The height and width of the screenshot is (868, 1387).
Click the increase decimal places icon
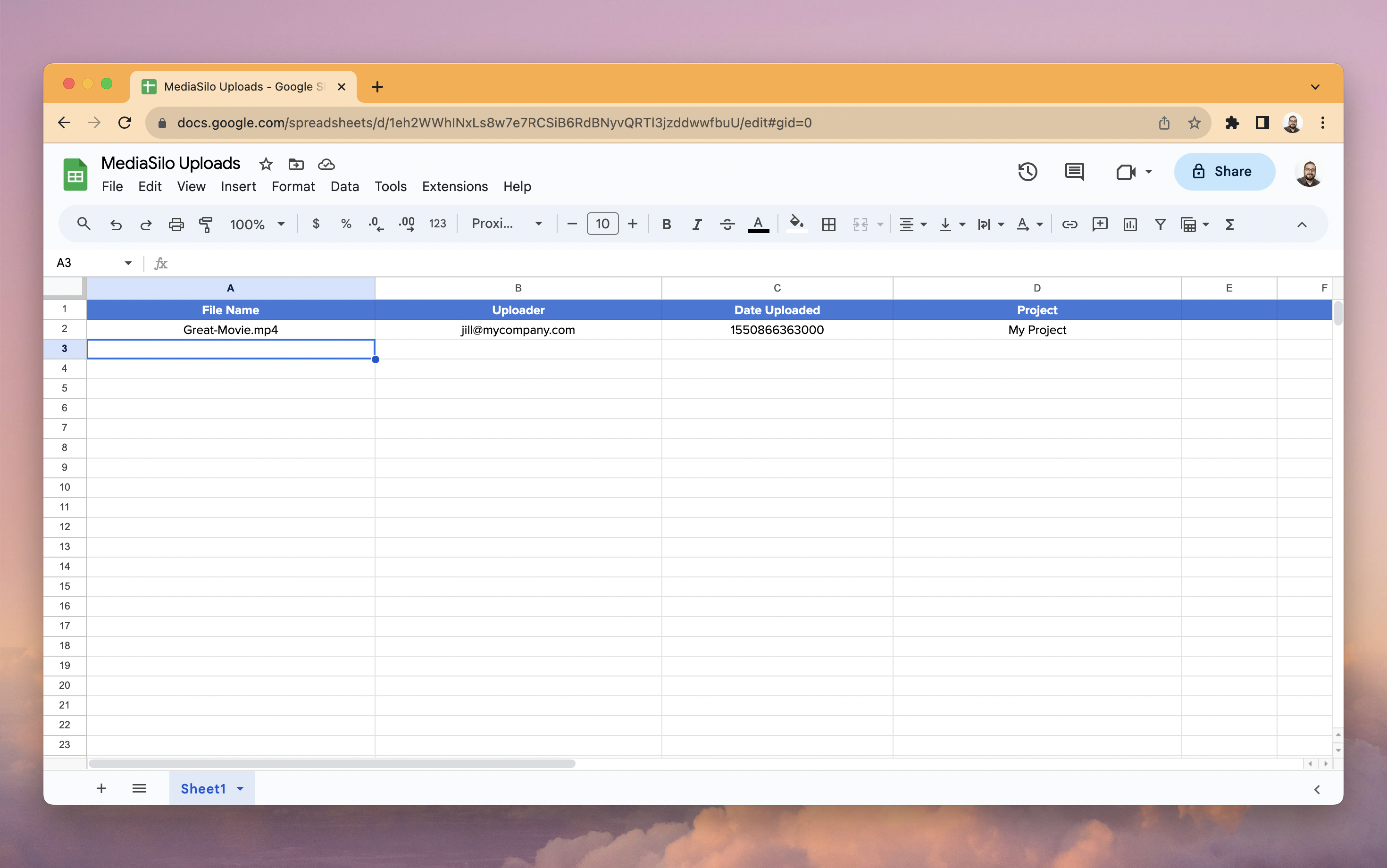(407, 224)
